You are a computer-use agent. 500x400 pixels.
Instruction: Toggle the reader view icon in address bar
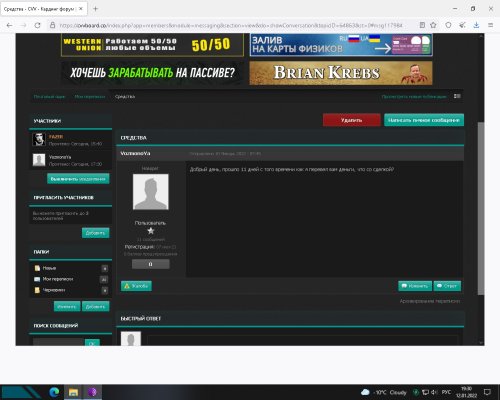click(422, 25)
